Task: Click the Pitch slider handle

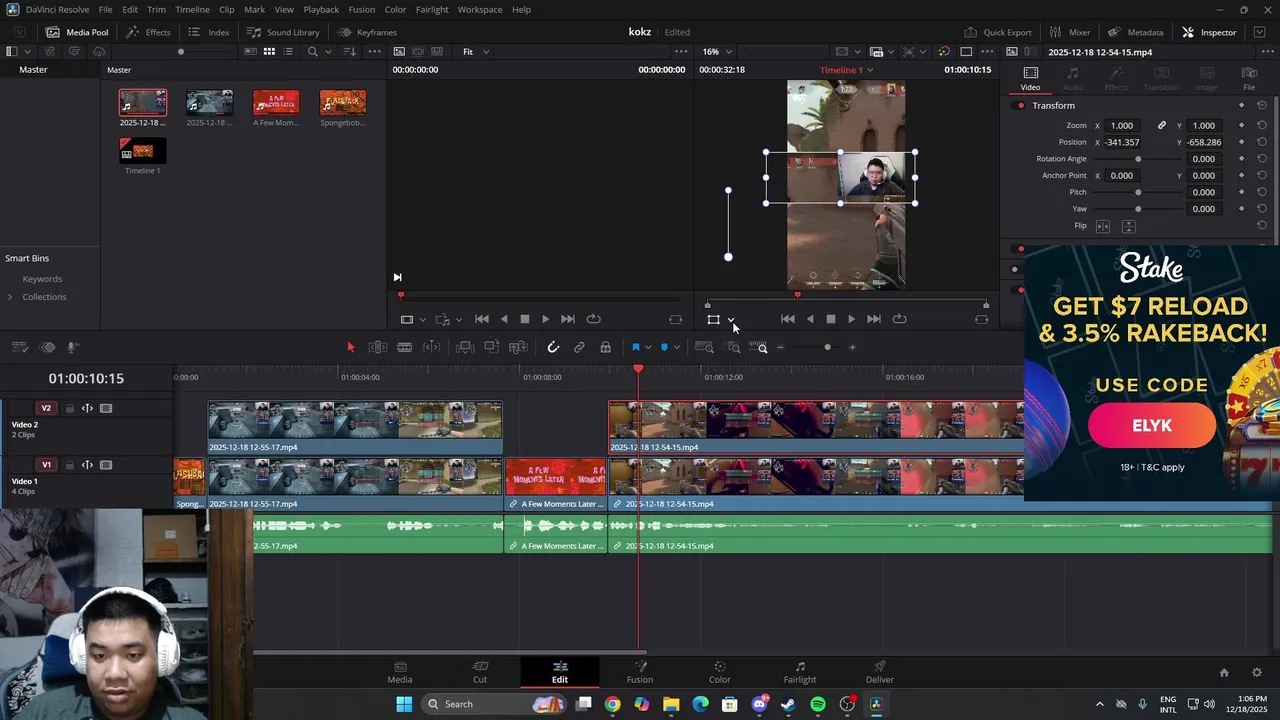Action: pos(1138,192)
